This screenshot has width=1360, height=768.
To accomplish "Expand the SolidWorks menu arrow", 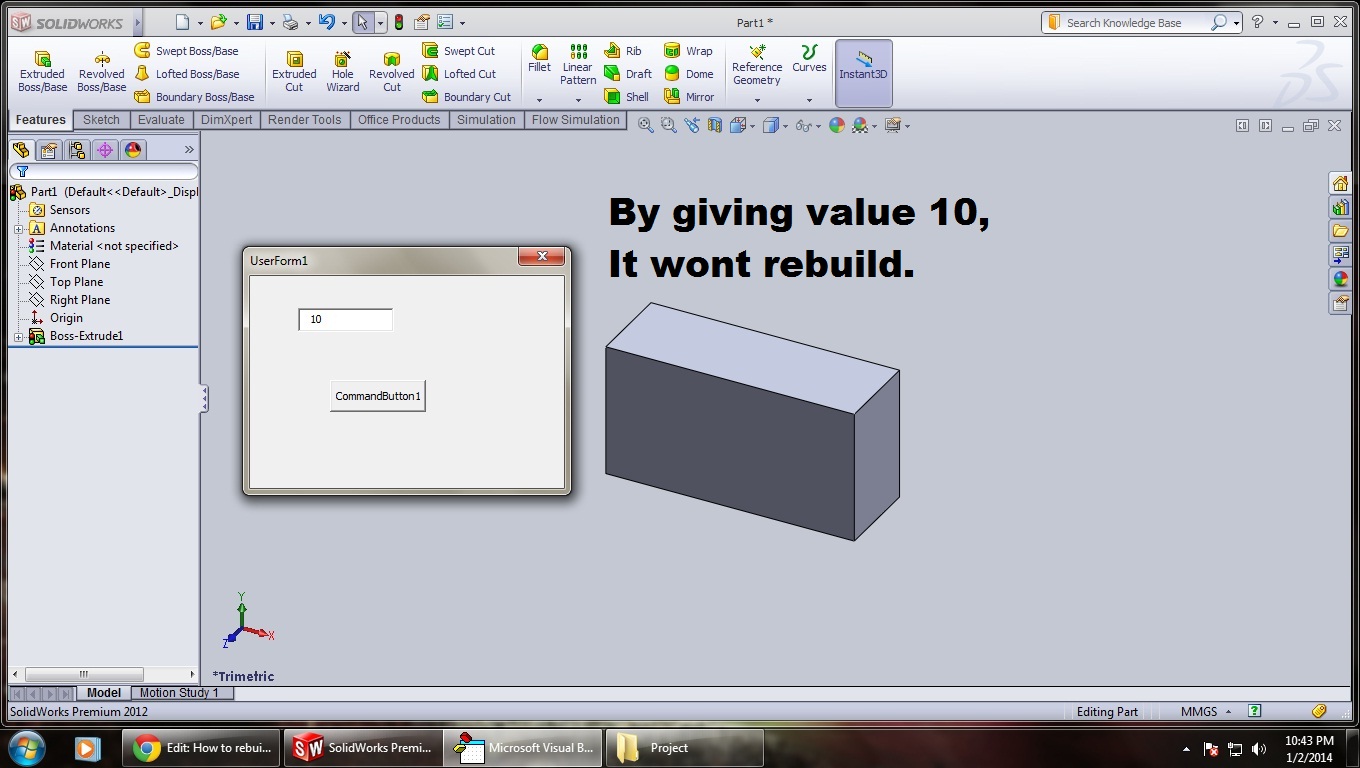I will click(x=137, y=22).
